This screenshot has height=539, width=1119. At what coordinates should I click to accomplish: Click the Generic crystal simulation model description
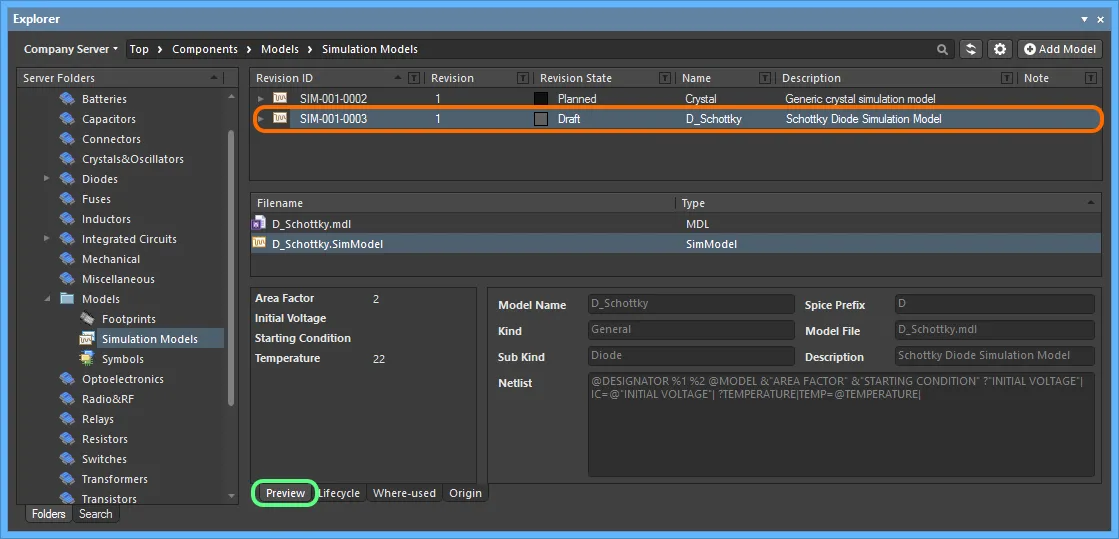[860, 99]
